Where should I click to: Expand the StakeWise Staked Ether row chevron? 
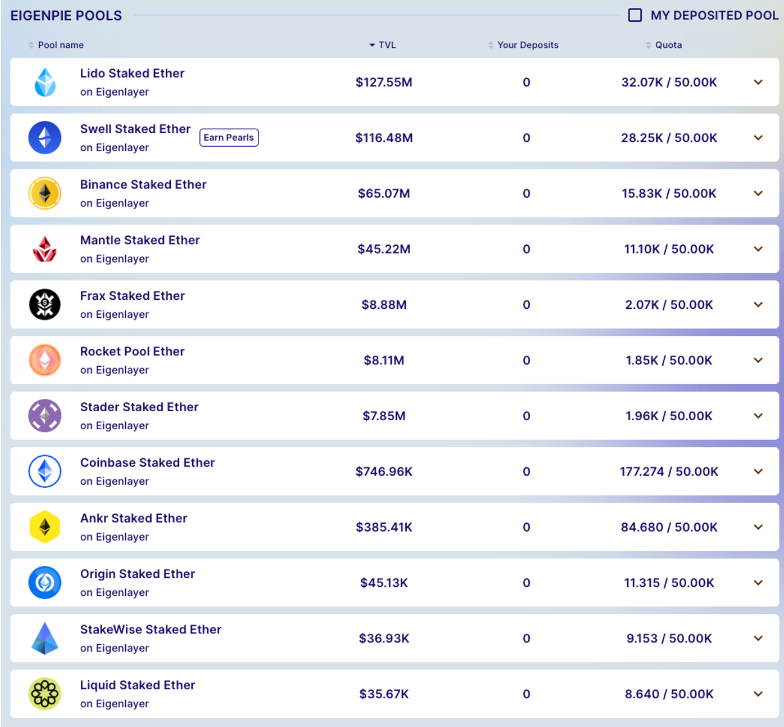pyautogui.click(x=758, y=638)
